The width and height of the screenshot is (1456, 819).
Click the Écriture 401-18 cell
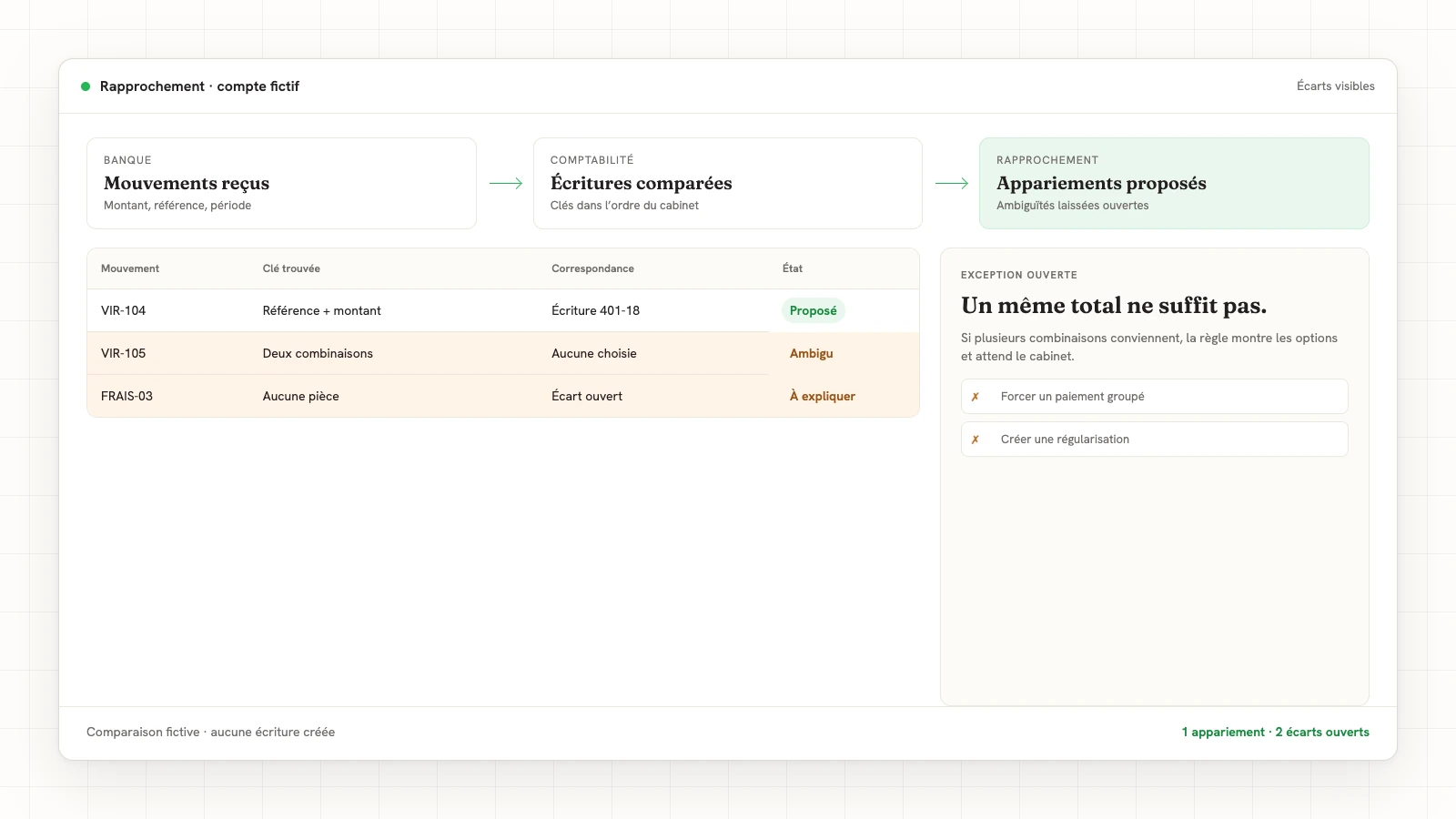click(x=595, y=310)
